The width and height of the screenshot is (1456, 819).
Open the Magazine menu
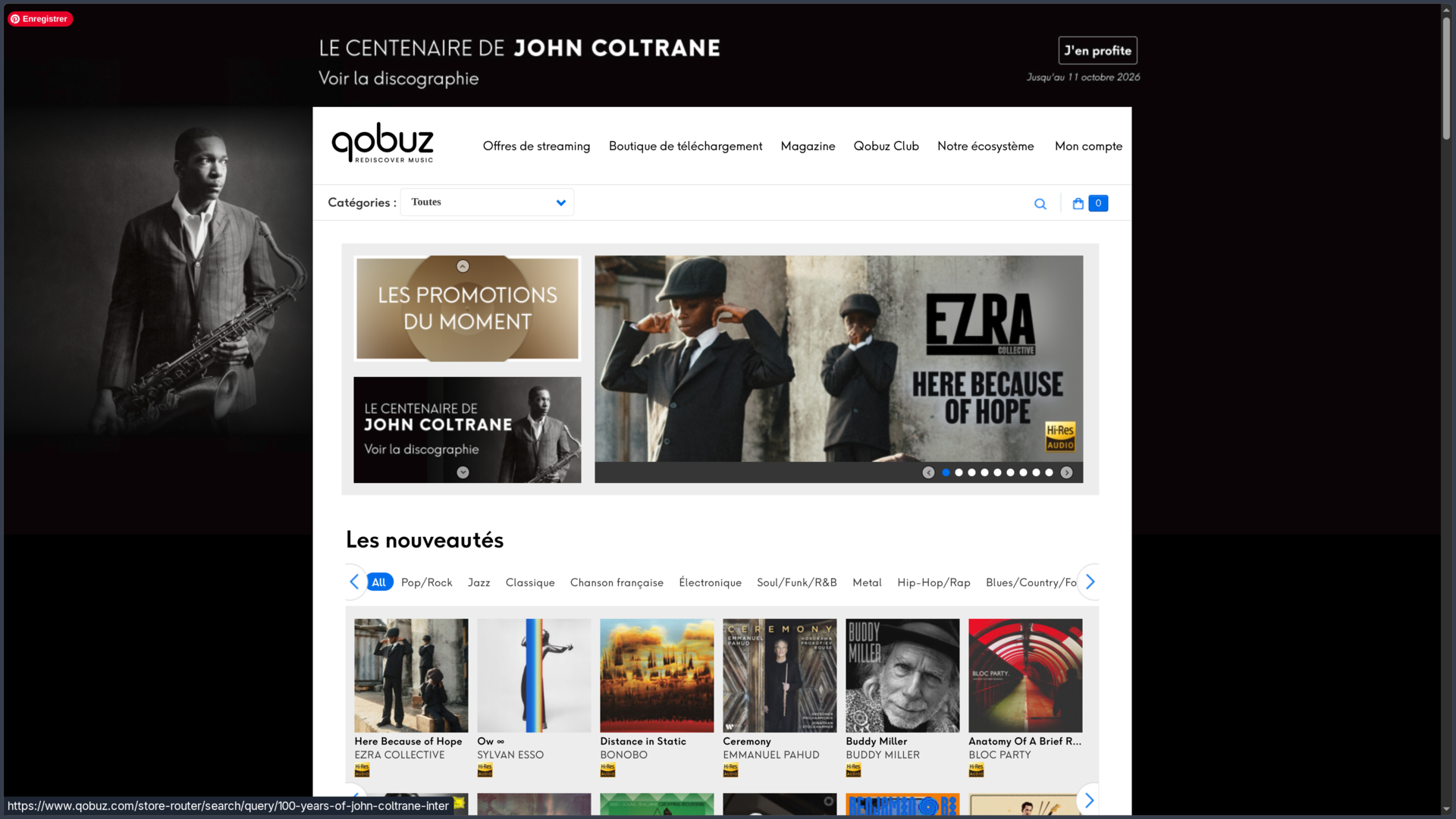[808, 146]
